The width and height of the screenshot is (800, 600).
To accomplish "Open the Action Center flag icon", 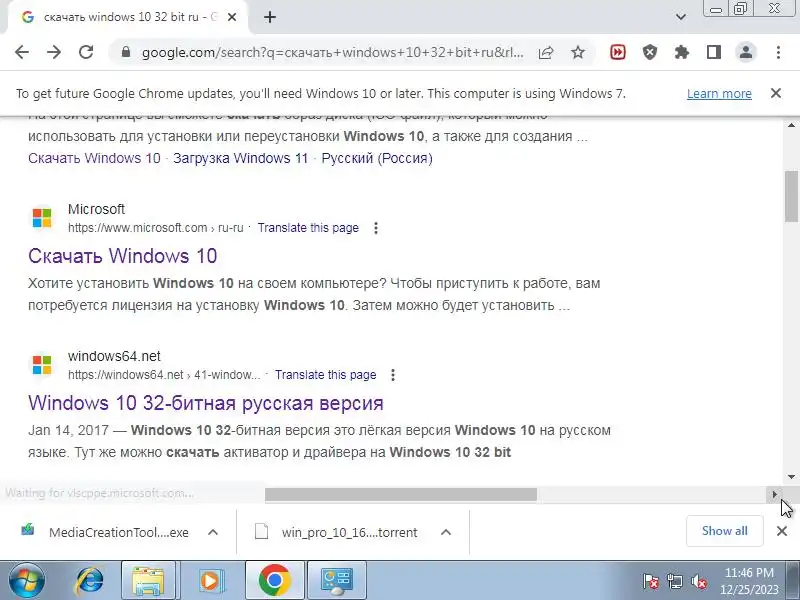I will pos(651,581).
